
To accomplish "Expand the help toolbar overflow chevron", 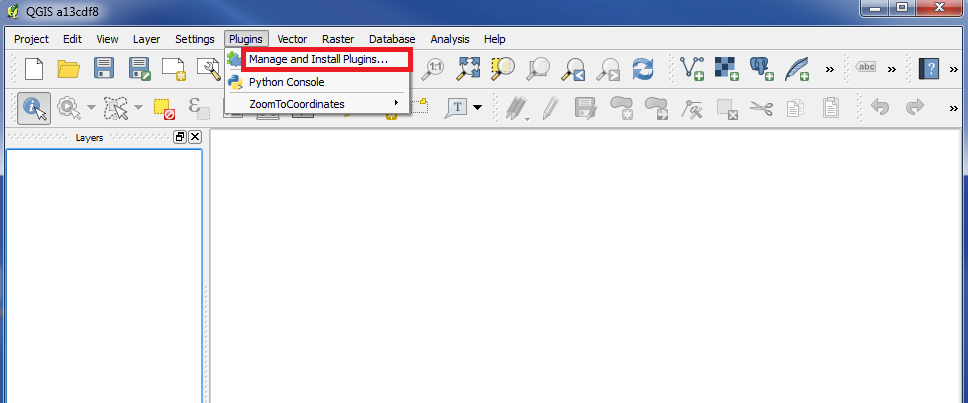I will (953, 69).
